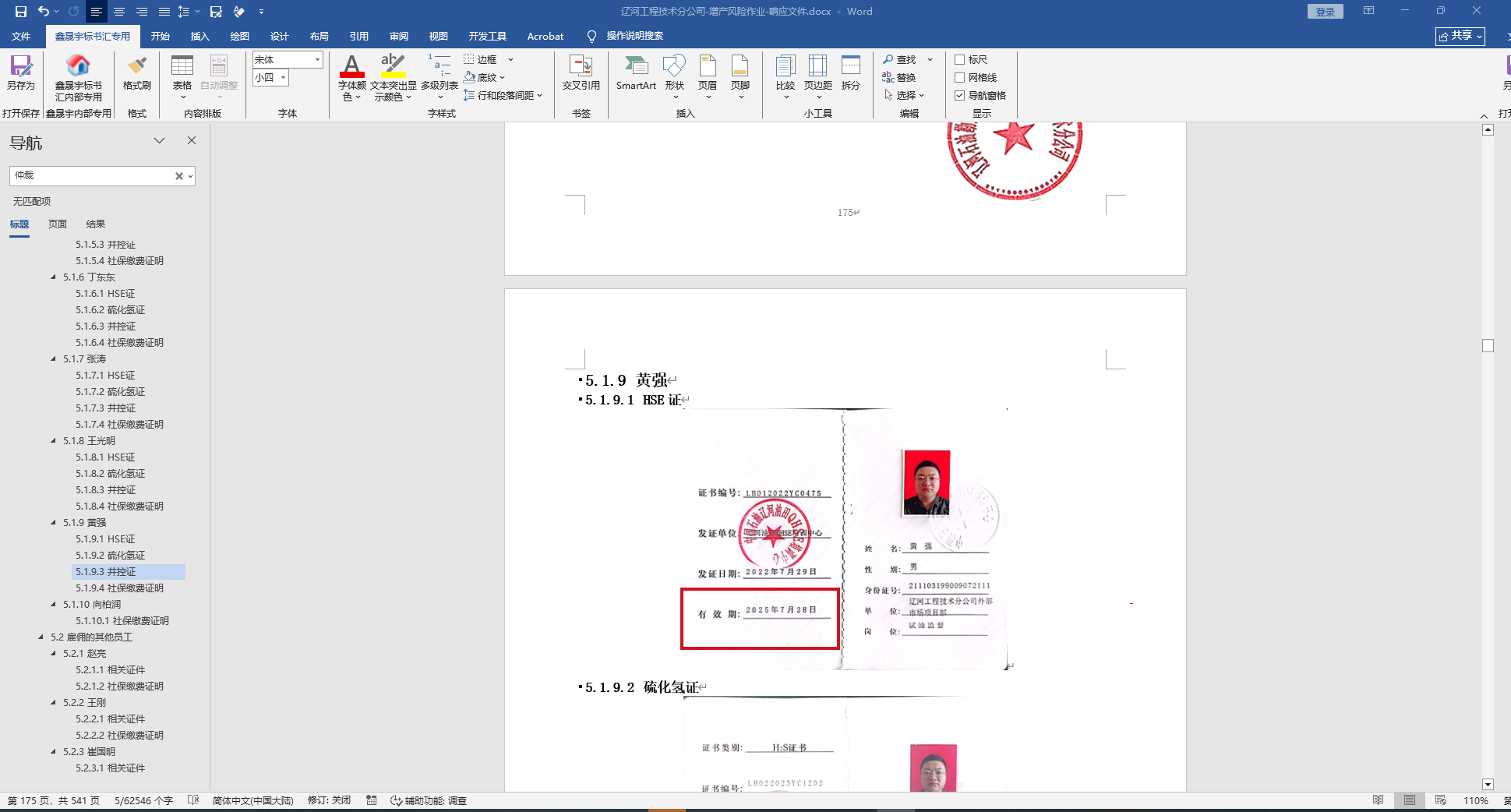
Task: Click the 110% zoom level indicator
Action: [1476, 800]
